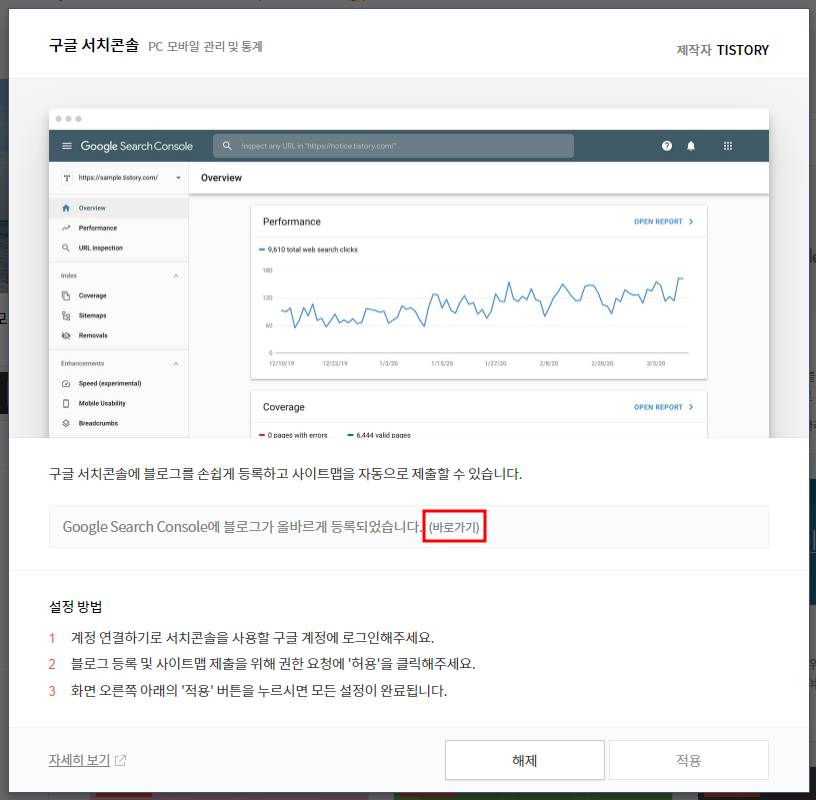Click the 'Performance' card title

(291, 221)
